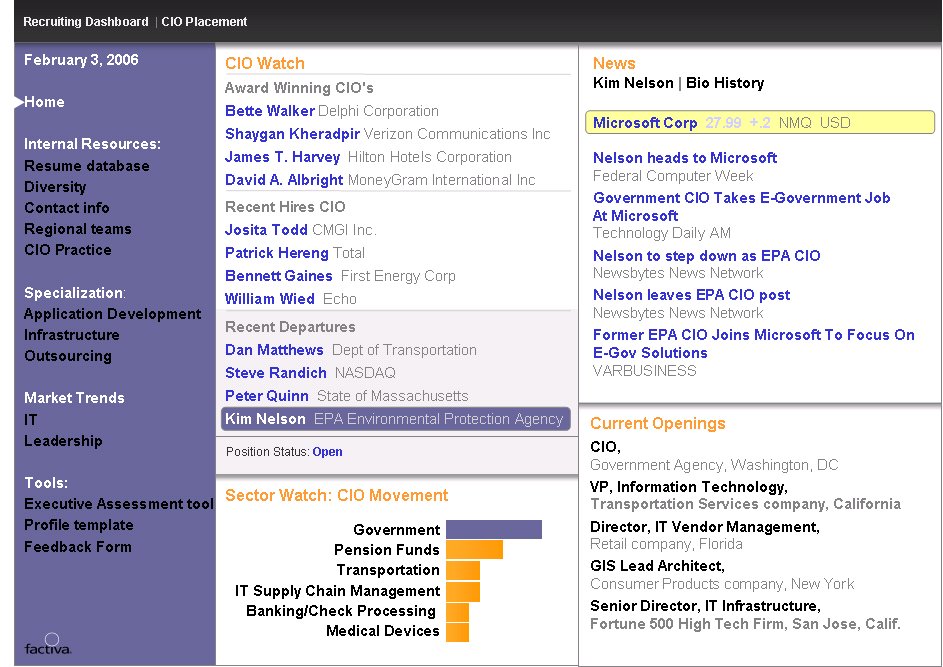Screen dimensions: 943x667
Task: Click the Pension Funds bar
Action: point(475,550)
